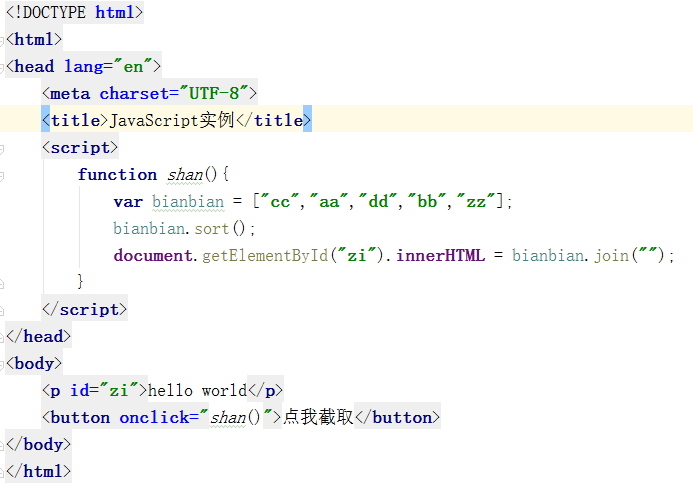This screenshot has height=490, width=693.
Task: Click the JavaScript实例 title text
Action: coord(171,121)
